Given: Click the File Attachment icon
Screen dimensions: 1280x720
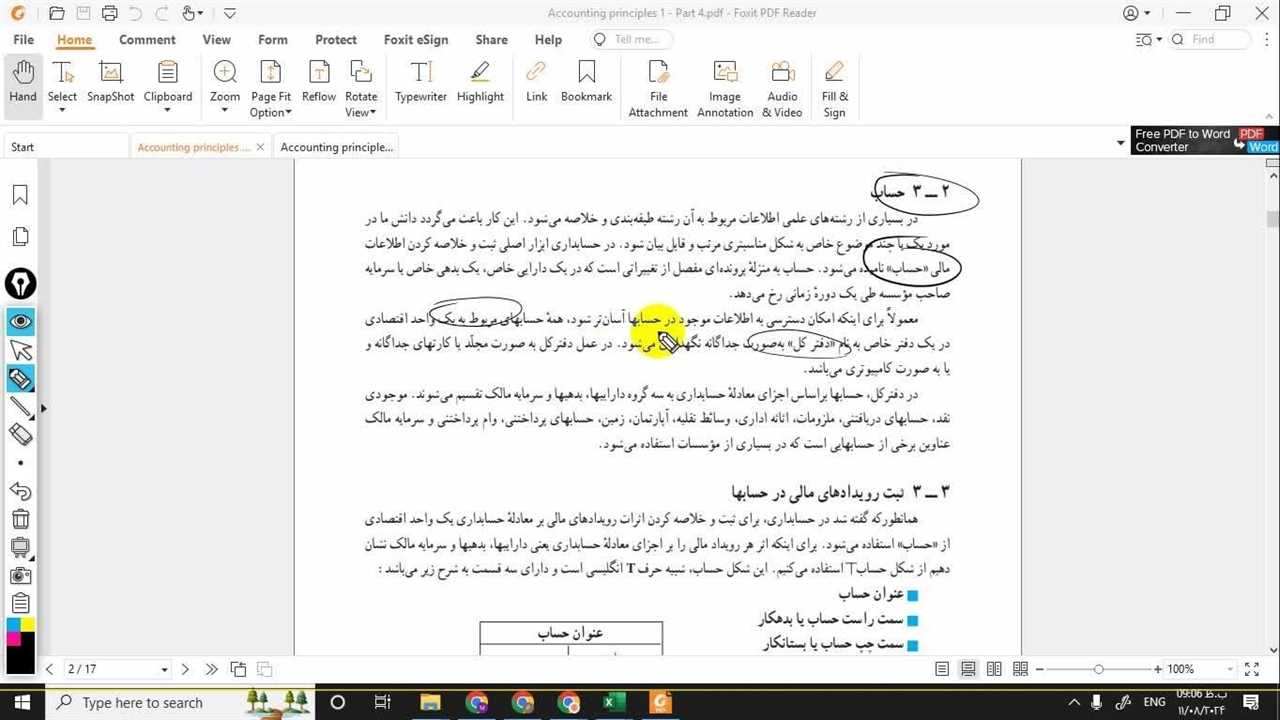Looking at the screenshot, I should pyautogui.click(x=658, y=87).
